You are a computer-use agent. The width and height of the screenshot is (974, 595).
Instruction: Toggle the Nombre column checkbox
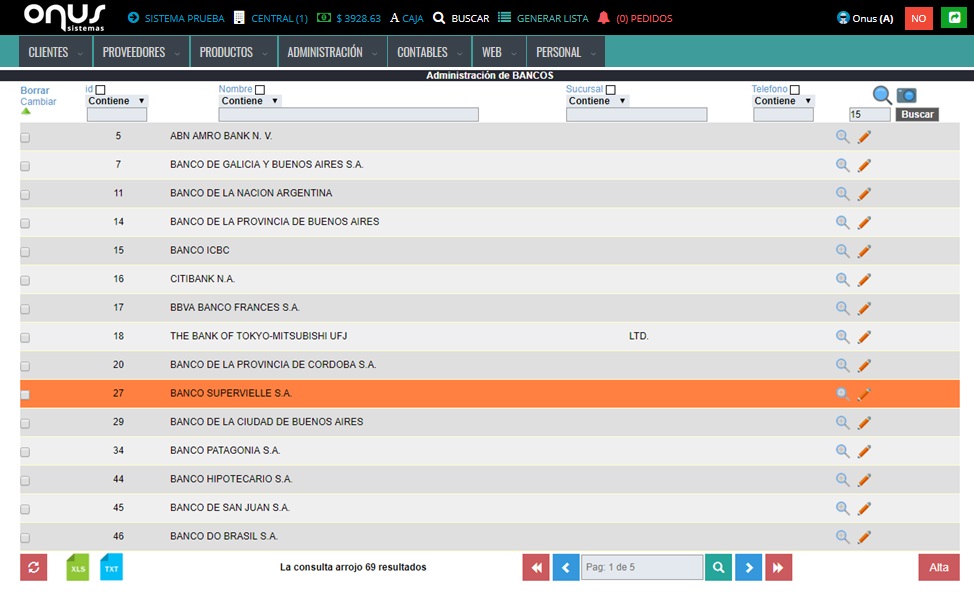click(260, 89)
